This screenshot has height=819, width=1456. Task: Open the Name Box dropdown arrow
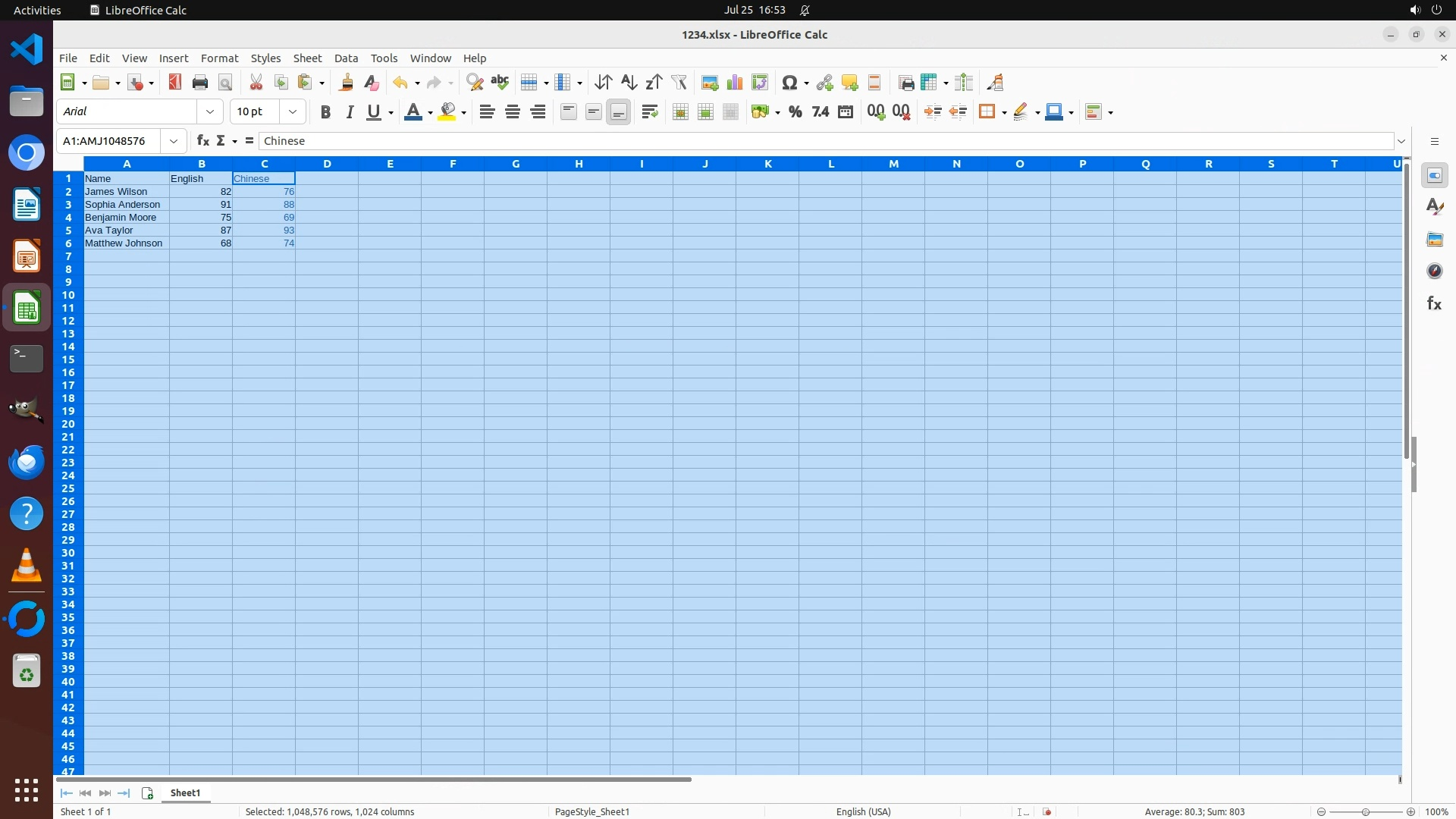(174, 141)
